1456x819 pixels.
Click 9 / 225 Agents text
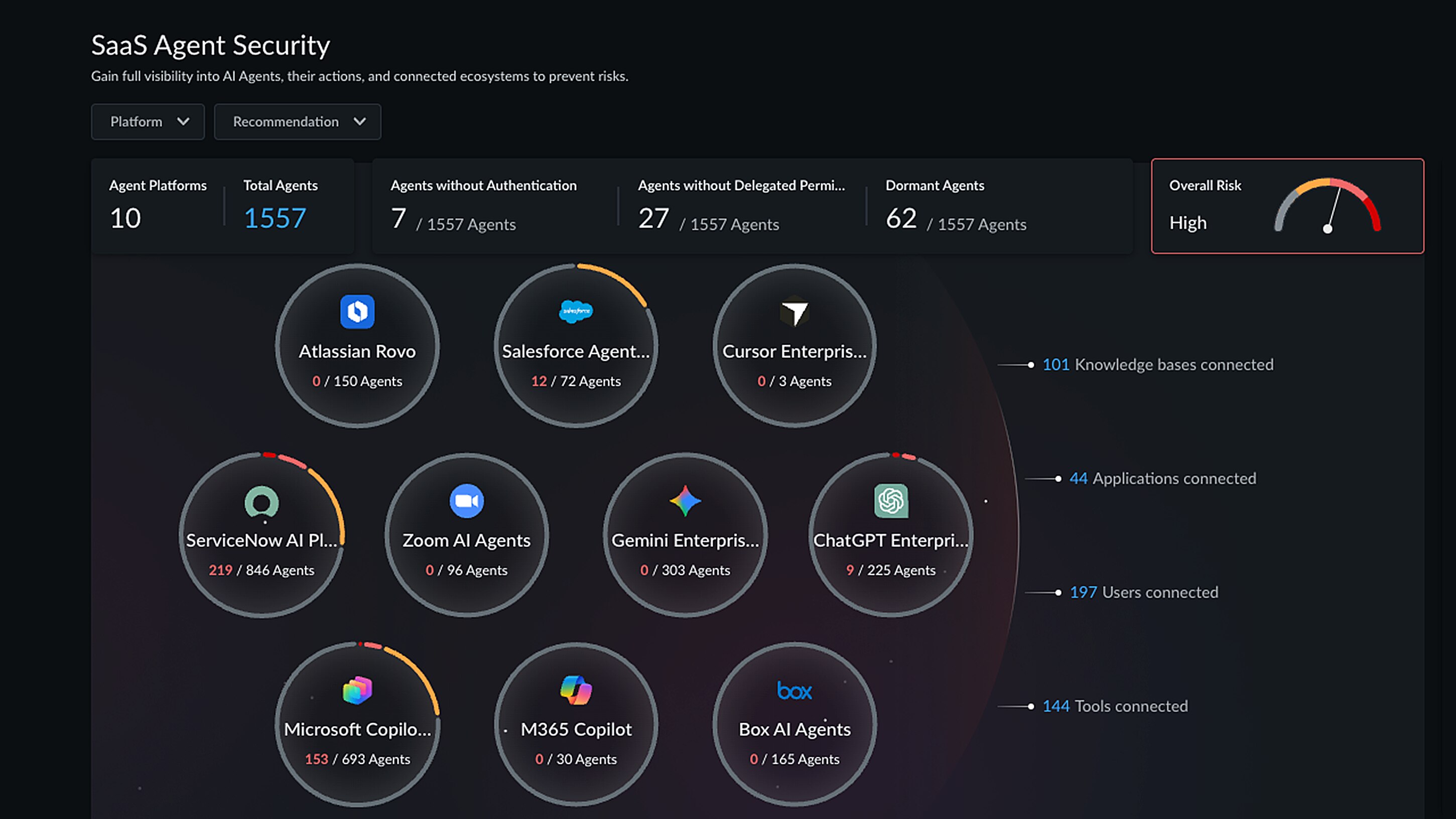(891, 570)
